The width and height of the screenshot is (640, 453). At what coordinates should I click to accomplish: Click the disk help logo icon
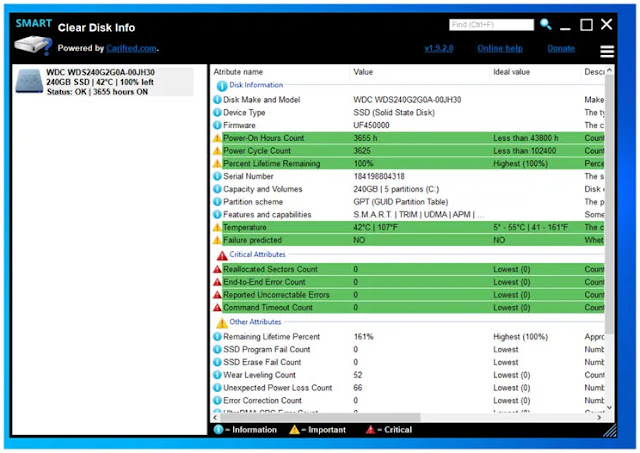(x=33, y=45)
